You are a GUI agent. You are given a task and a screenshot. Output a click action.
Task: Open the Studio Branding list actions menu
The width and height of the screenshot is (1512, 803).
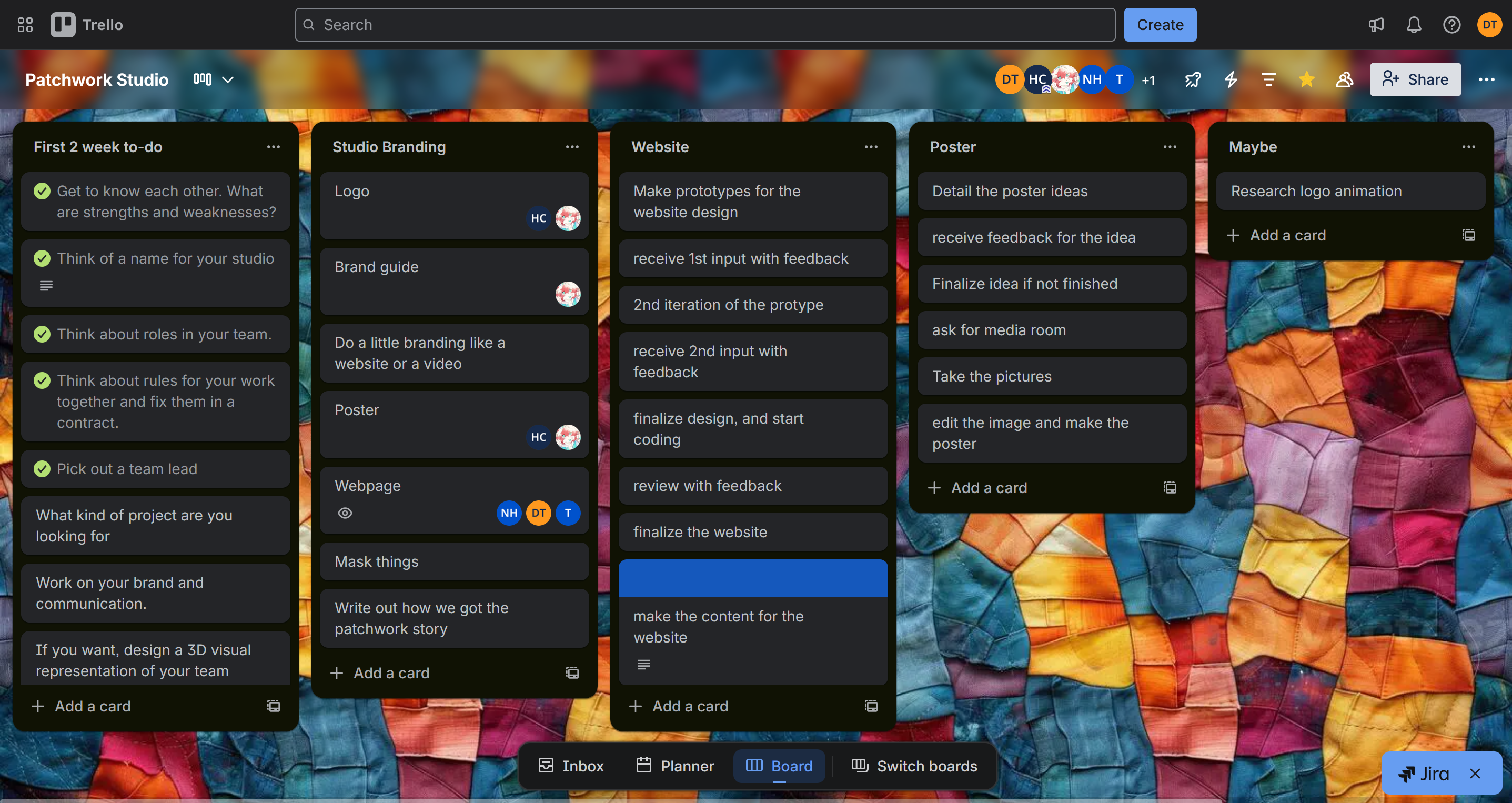coord(572,147)
